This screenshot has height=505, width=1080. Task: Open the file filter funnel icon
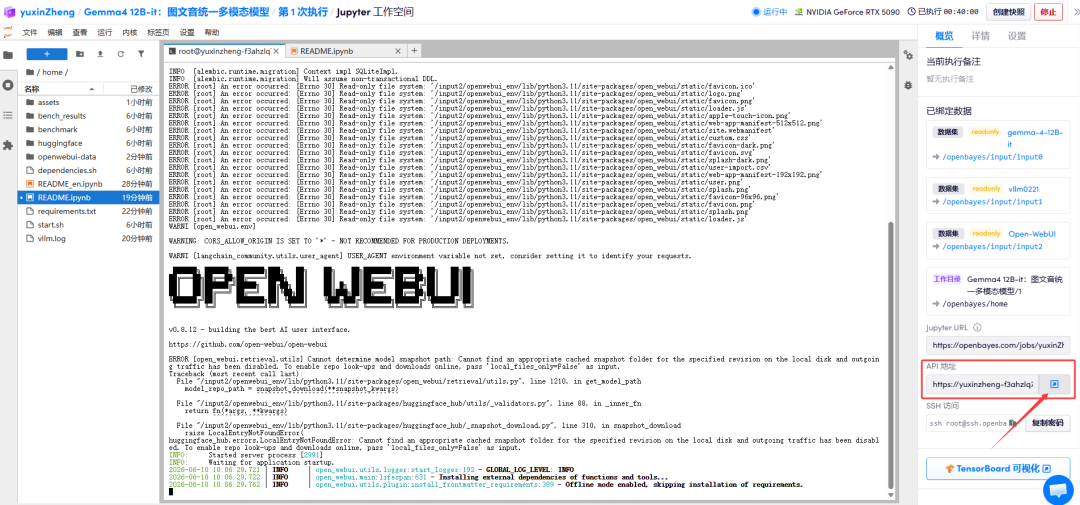click(x=141, y=54)
